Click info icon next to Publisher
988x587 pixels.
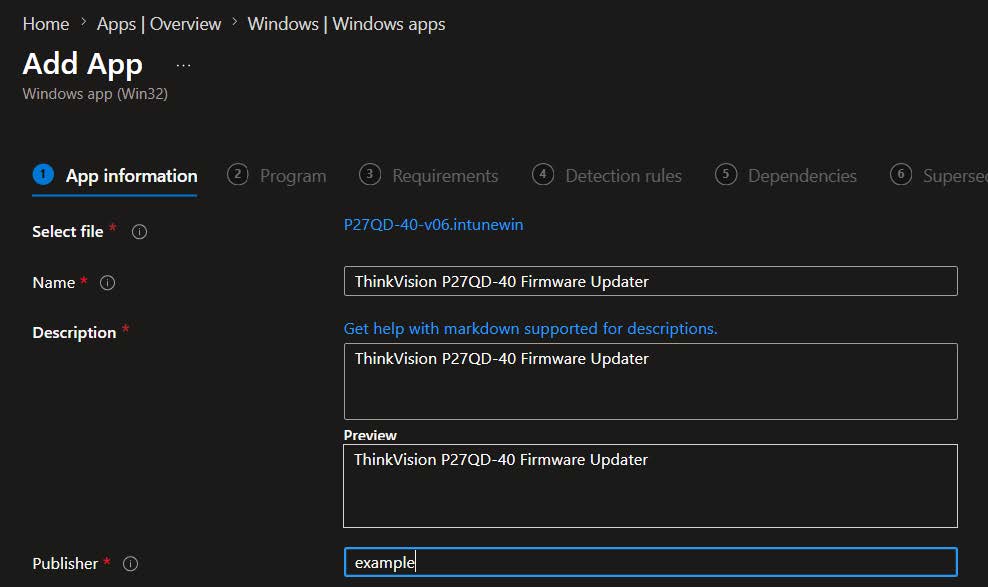[x=130, y=564]
